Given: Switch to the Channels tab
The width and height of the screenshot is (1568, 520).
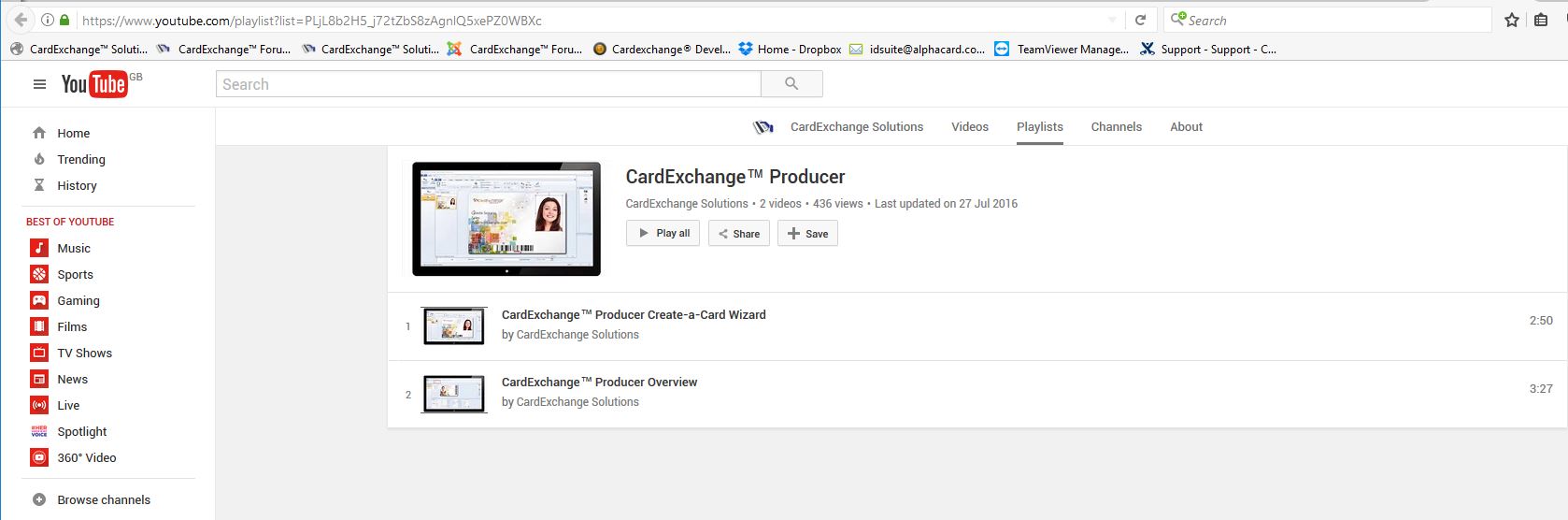Looking at the screenshot, I should (x=1117, y=126).
